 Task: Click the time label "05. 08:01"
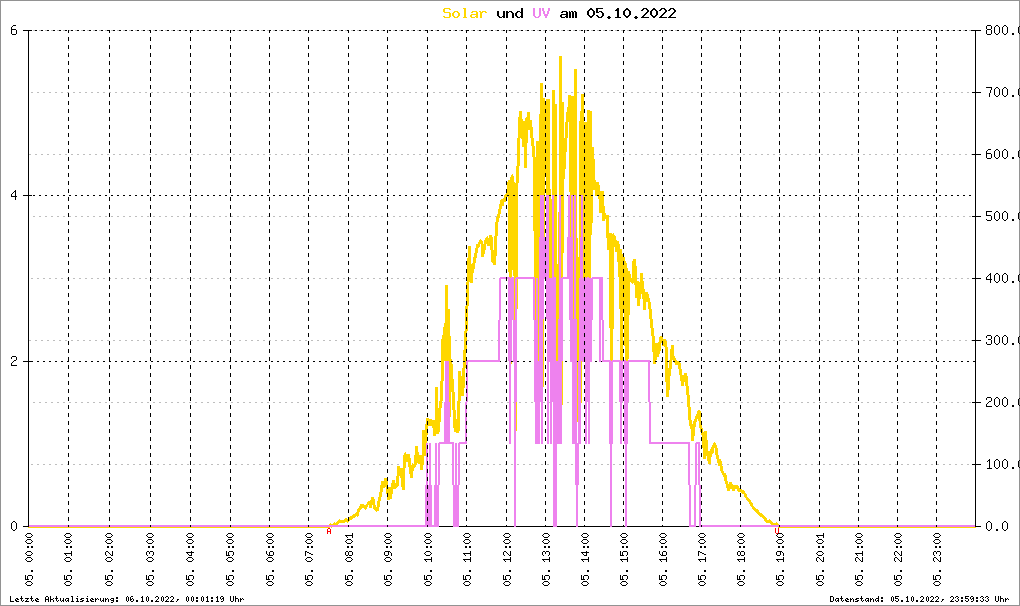[x=349, y=559]
